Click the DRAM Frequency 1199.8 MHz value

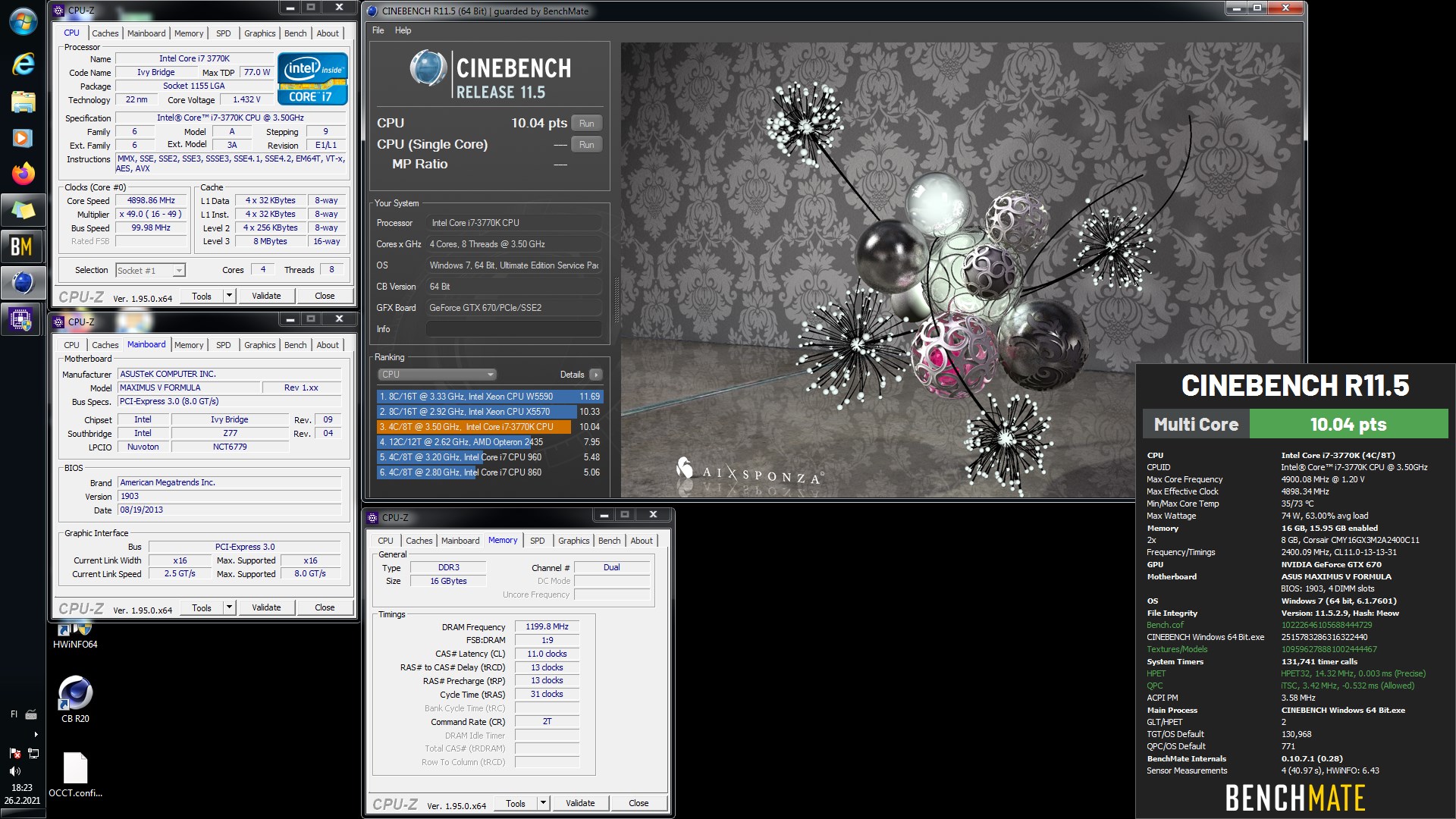(x=547, y=627)
